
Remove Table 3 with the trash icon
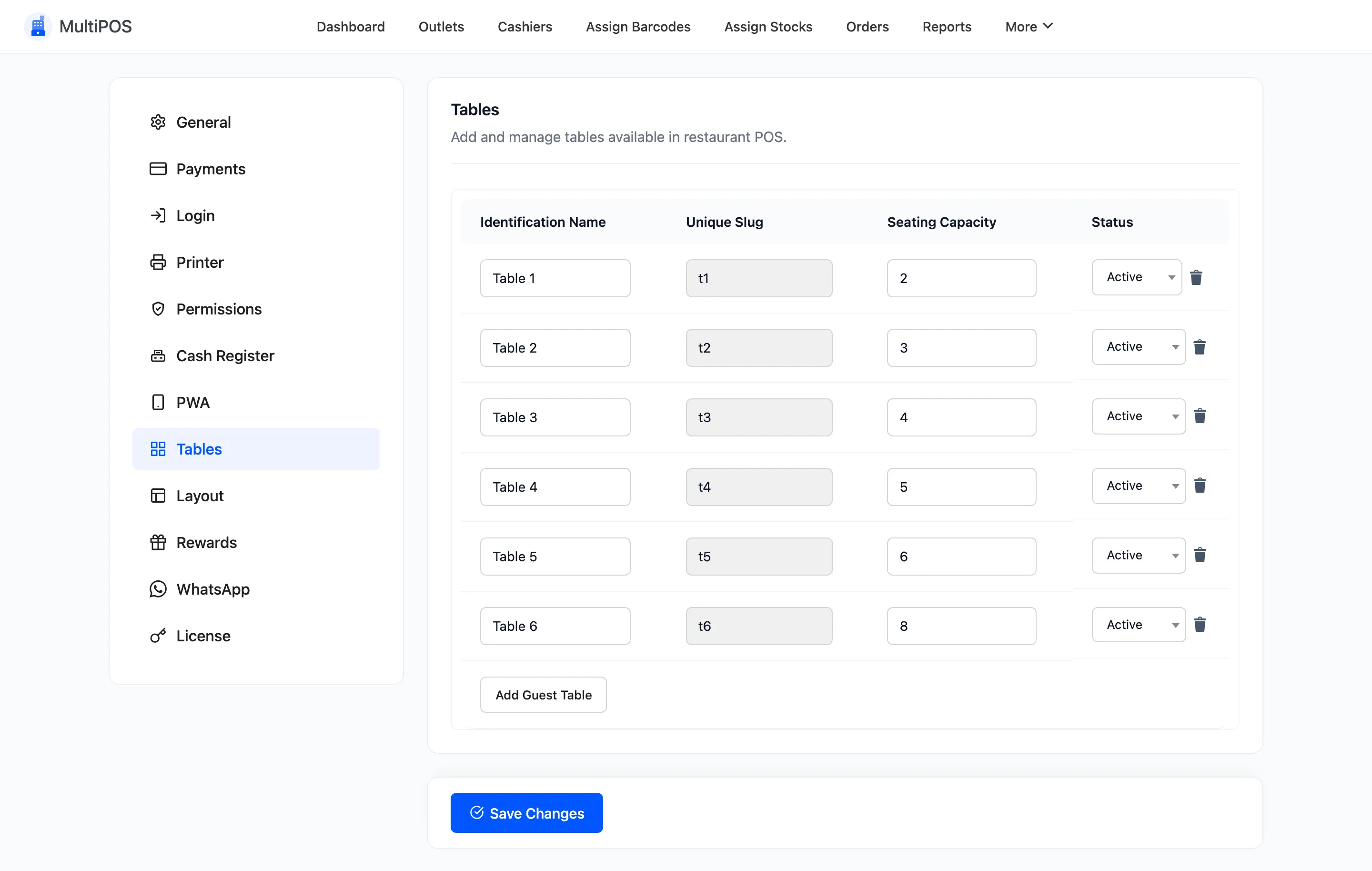[1200, 416]
